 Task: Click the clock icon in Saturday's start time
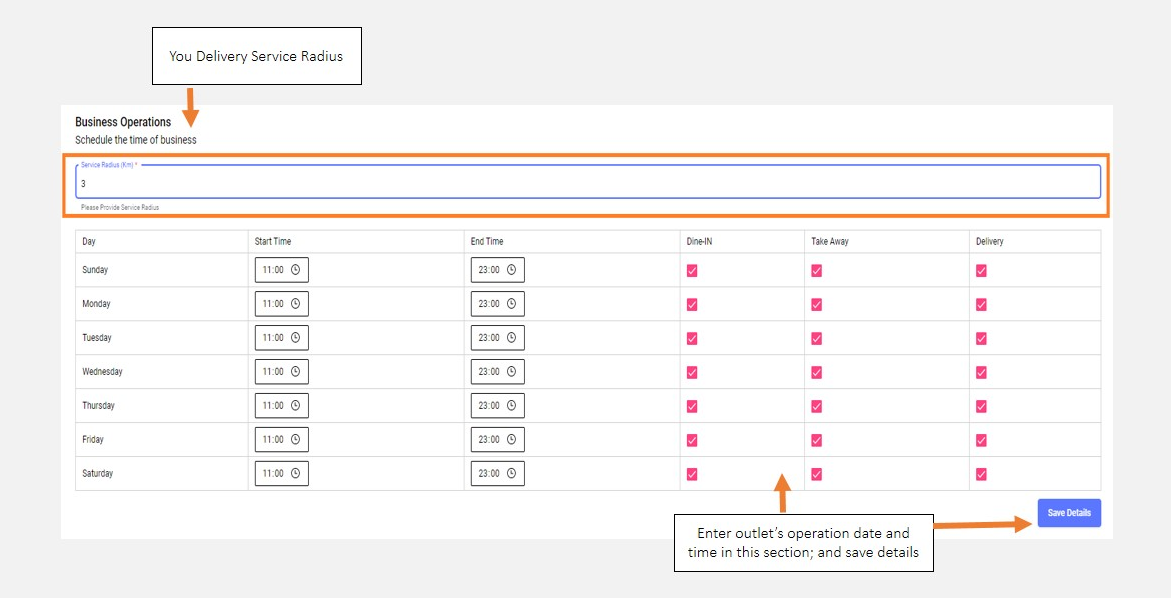[295, 474]
